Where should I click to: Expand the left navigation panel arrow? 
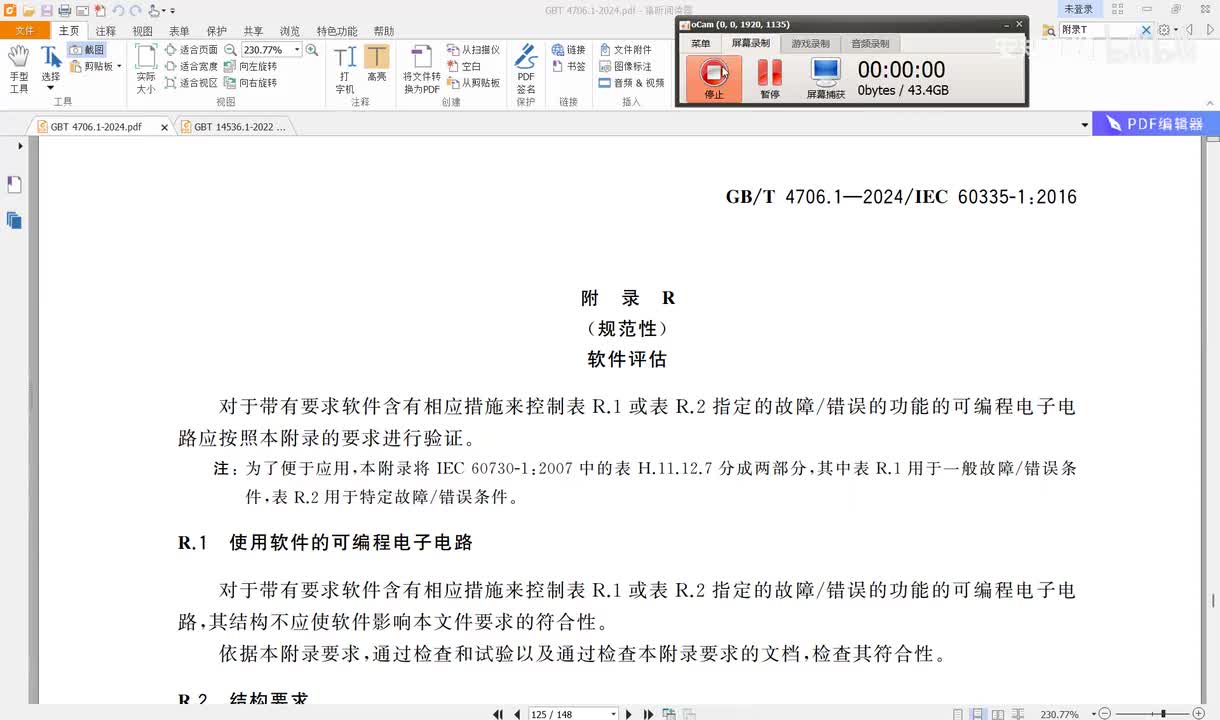[19, 146]
